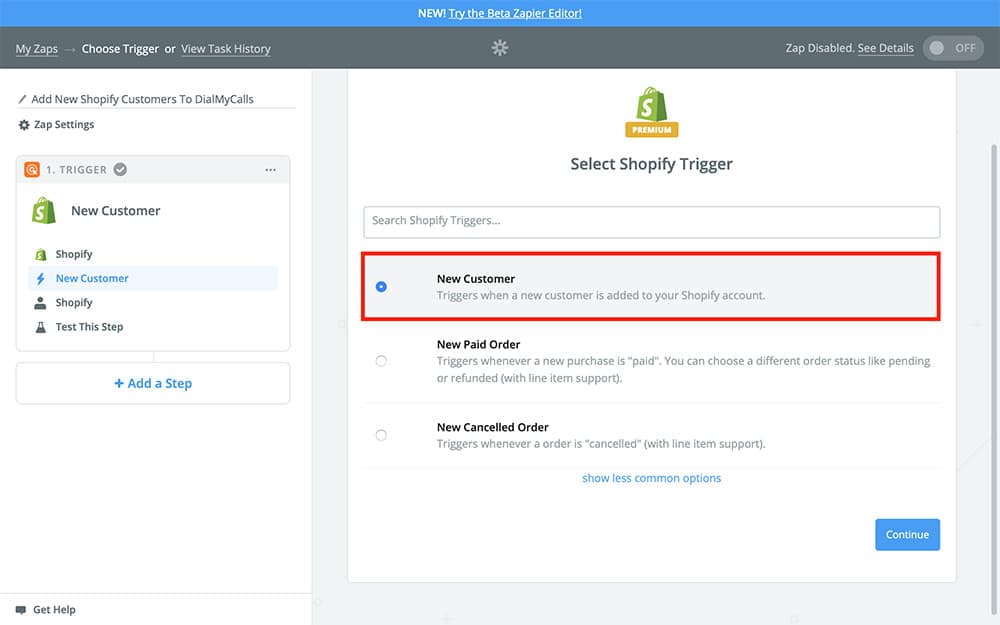Click Shopify bag icon beside New Customer title

coord(44,211)
